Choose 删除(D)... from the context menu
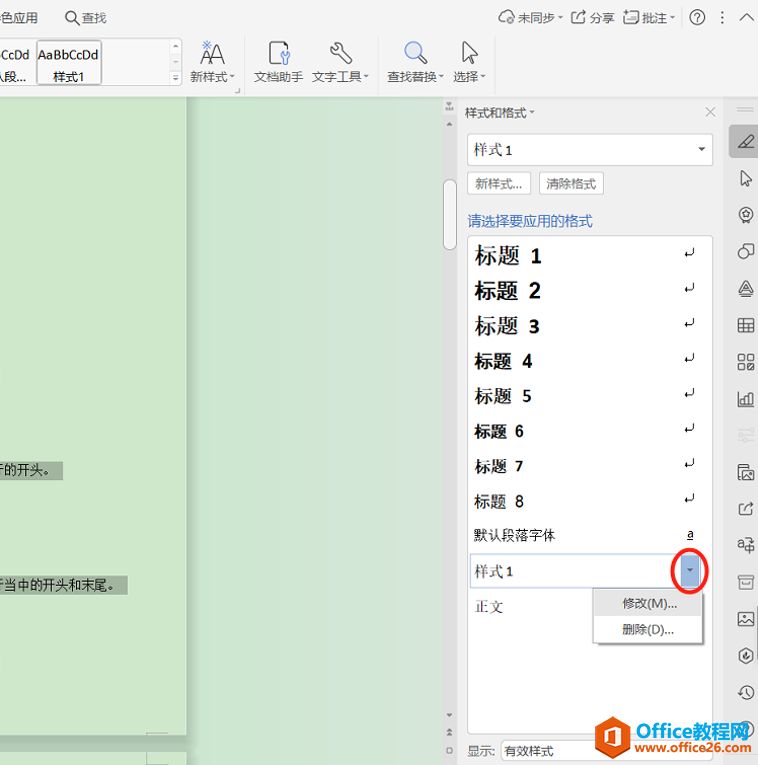 648,629
